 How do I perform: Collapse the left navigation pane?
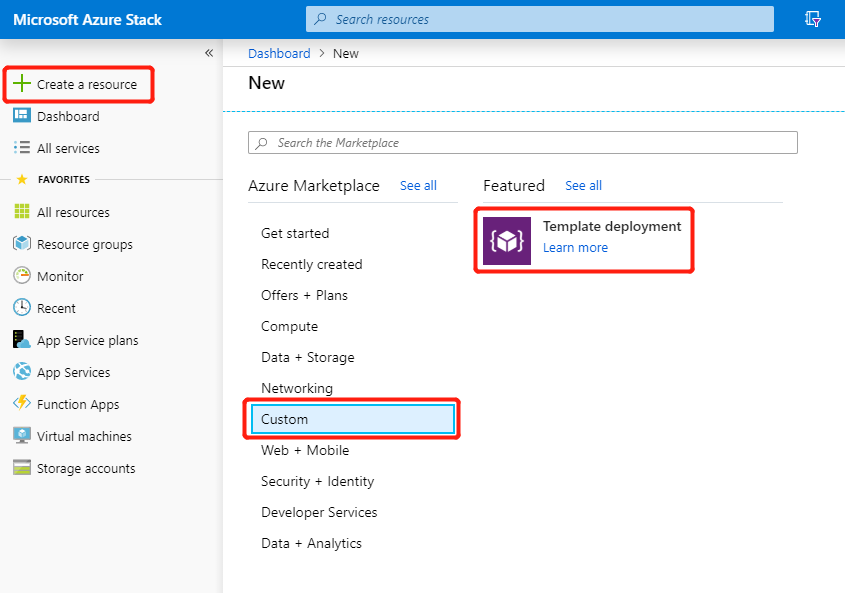click(209, 53)
